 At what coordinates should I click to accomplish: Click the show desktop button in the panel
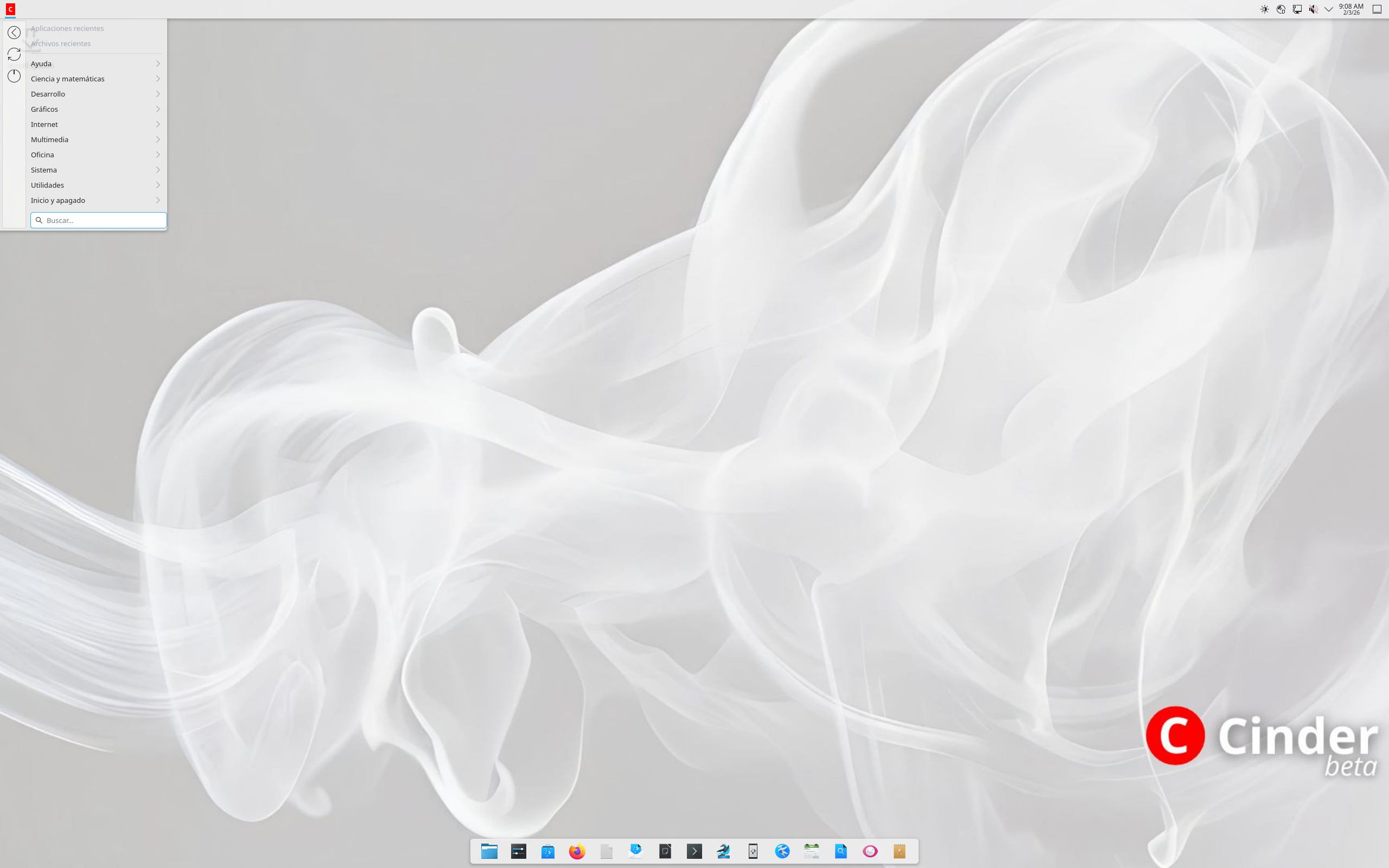click(1377, 9)
